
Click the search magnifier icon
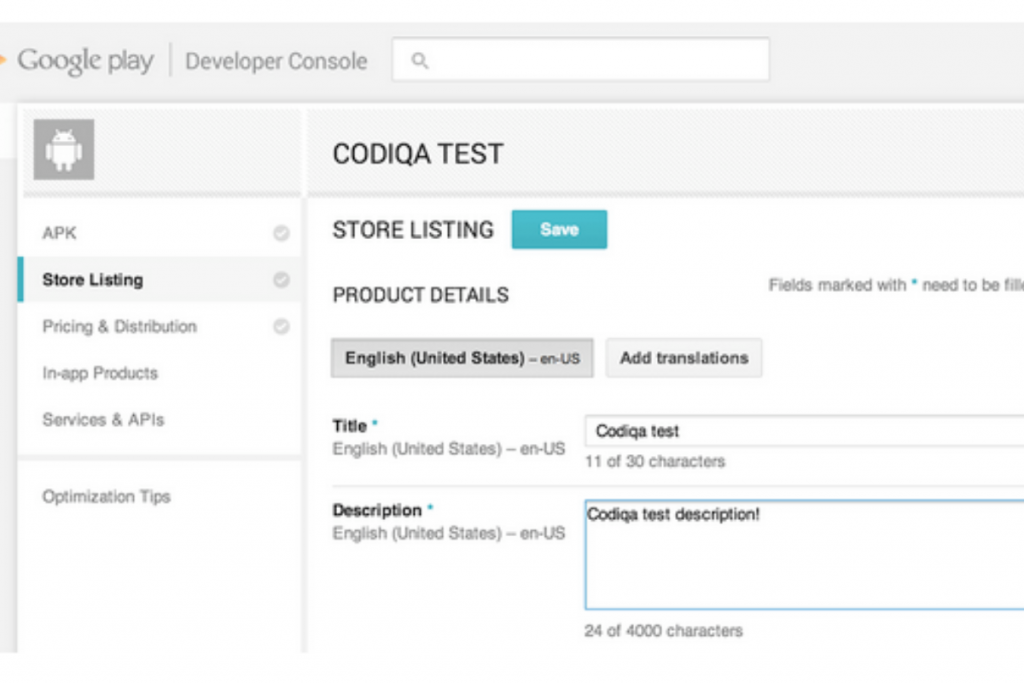pos(420,61)
